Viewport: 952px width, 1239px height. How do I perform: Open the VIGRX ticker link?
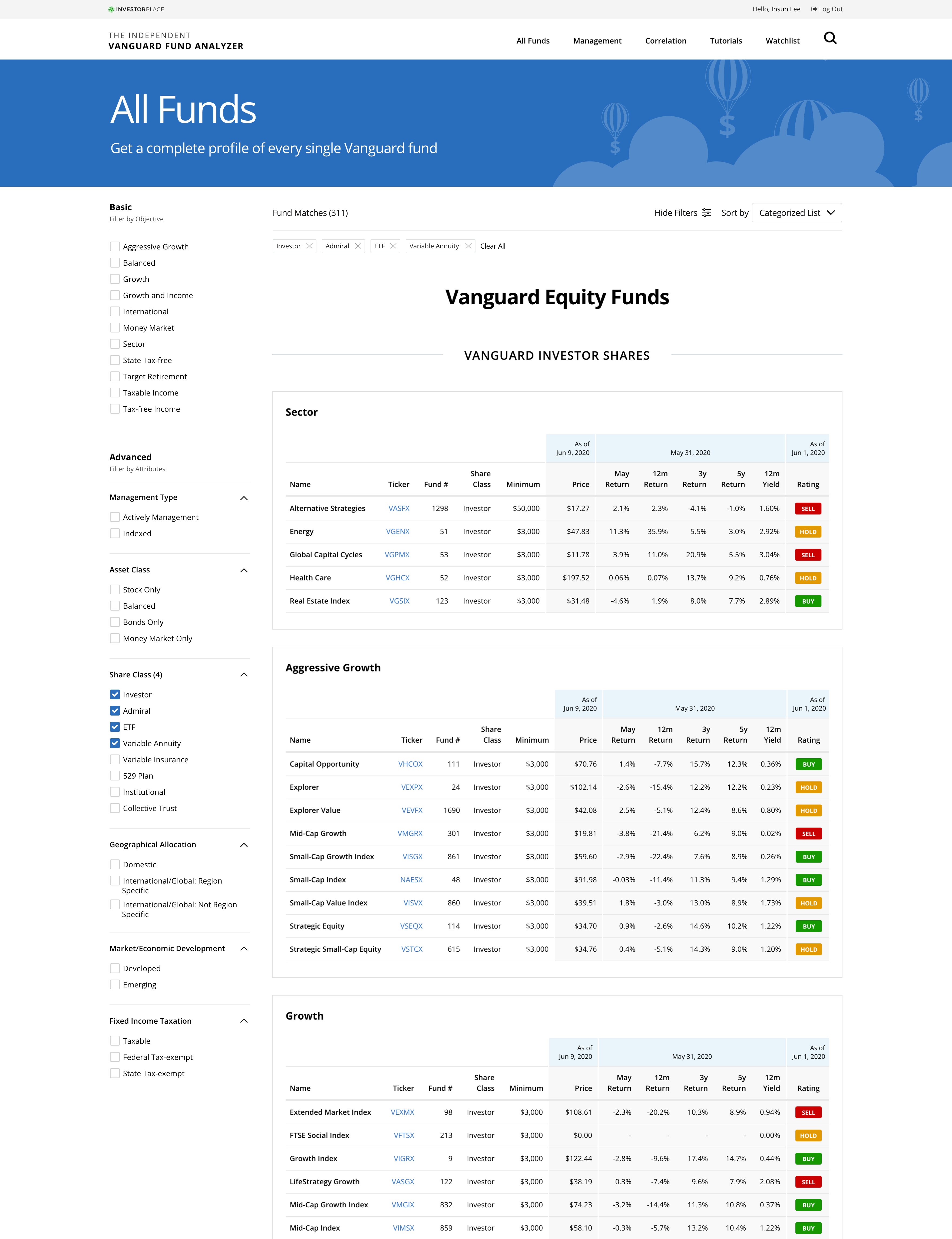tap(404, 1158)
